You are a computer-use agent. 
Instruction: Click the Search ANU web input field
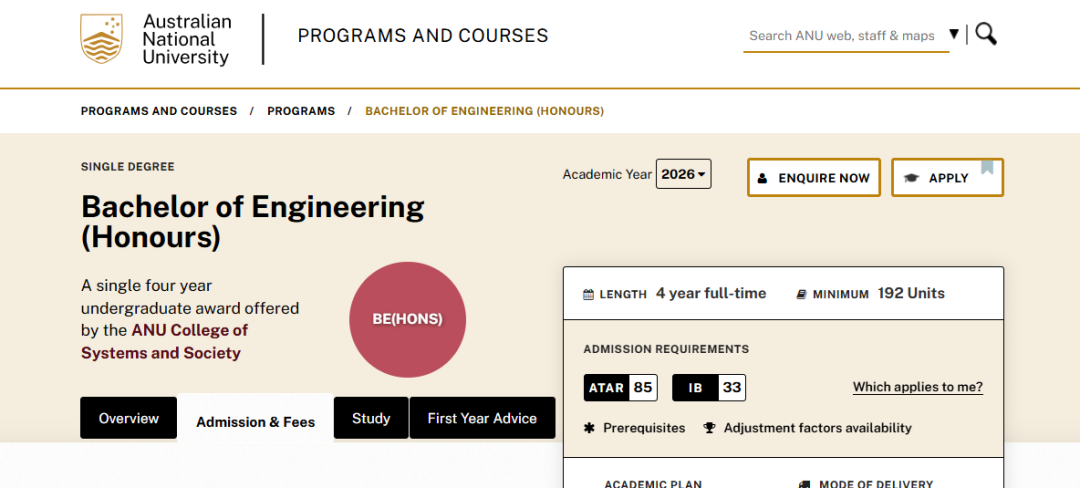842,35
